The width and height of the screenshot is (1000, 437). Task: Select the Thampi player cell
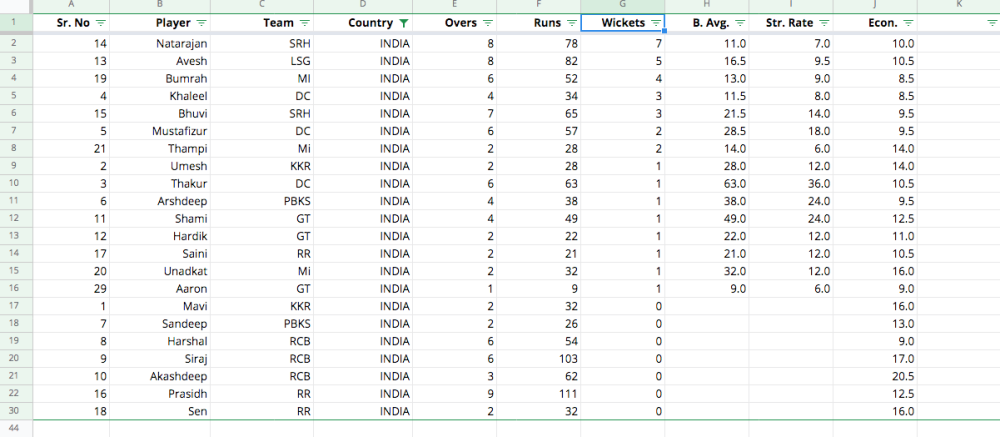(159, 149)
